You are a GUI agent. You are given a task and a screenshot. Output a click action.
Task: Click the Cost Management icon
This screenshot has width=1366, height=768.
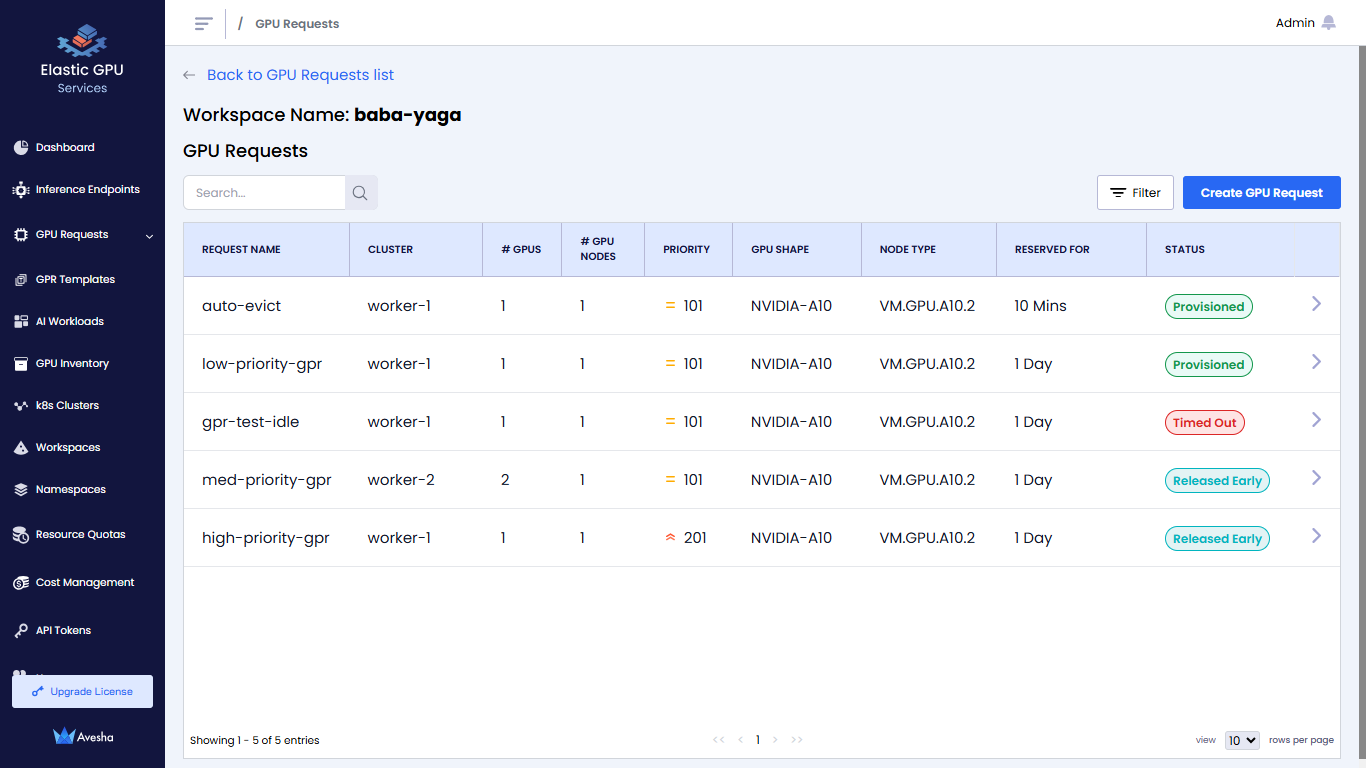[21, 583]
